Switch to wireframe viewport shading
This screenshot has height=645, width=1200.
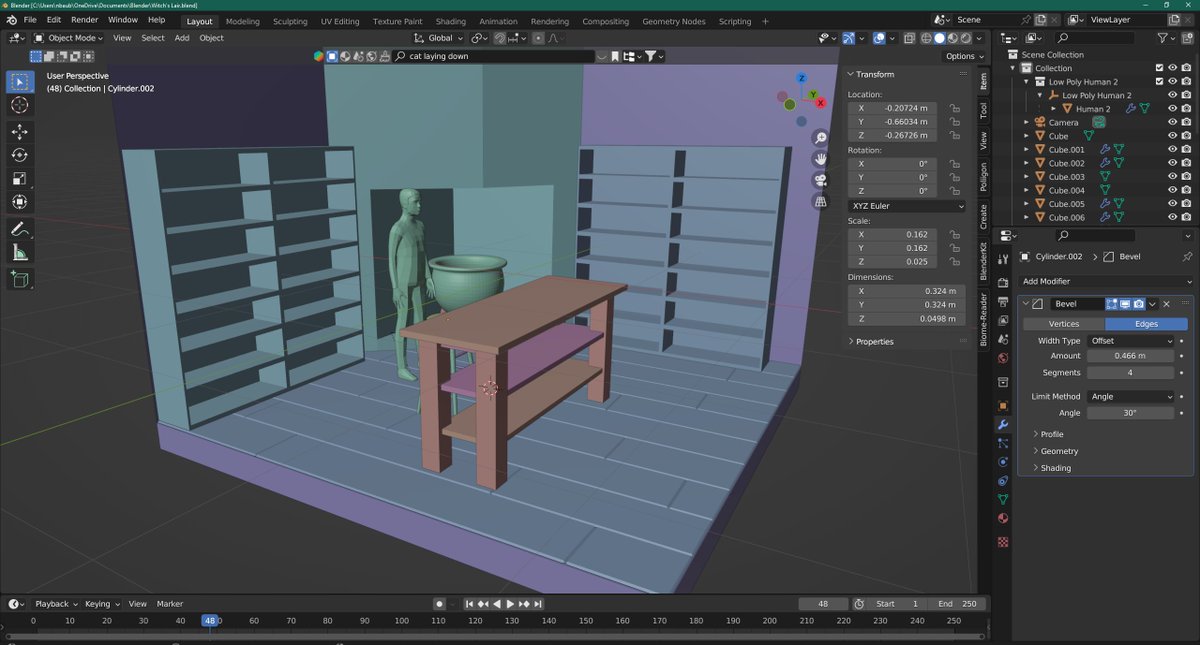pyautogui.click(x=925, y=38)
